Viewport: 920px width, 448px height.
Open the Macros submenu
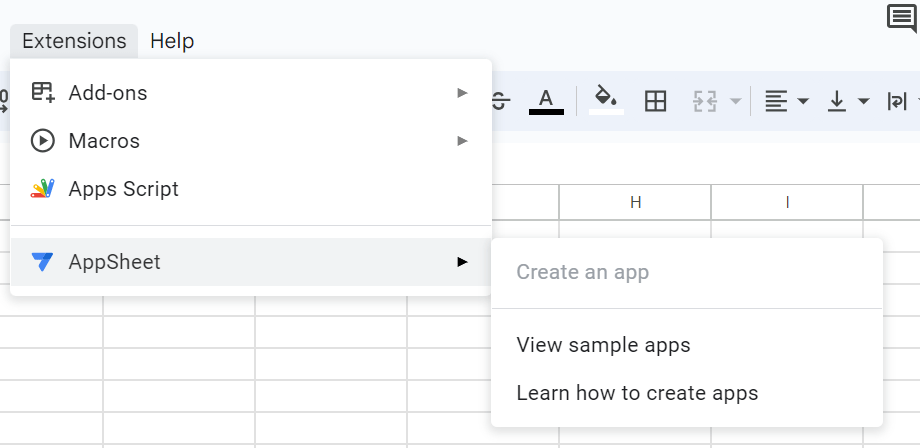pos(251,141)
